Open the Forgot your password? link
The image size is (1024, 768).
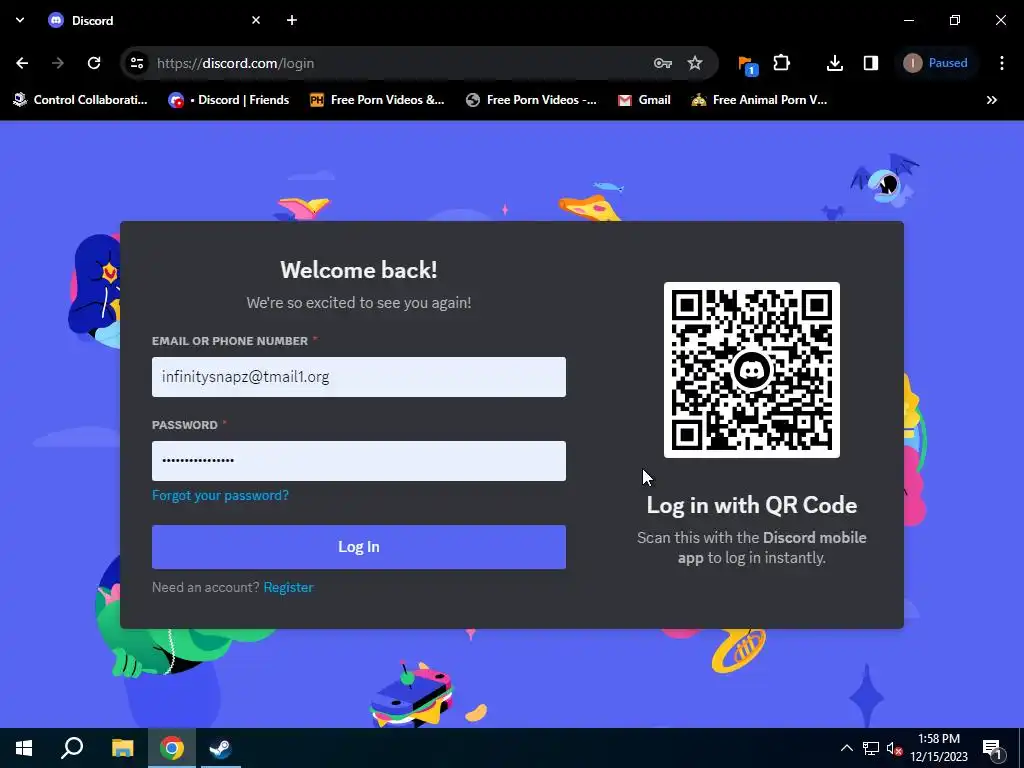tap(220, 495)
